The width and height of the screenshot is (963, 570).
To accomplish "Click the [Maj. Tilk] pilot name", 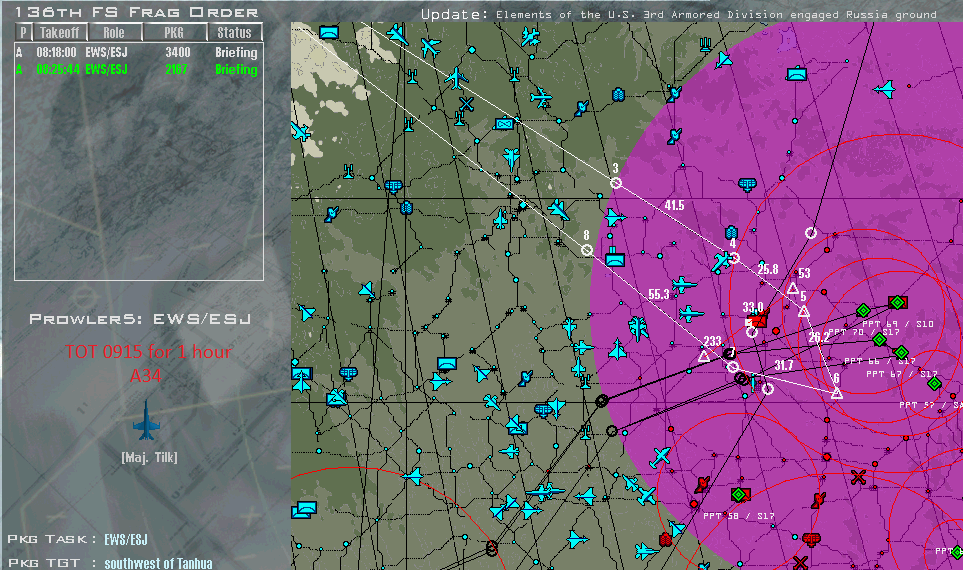I will [149, 457].
